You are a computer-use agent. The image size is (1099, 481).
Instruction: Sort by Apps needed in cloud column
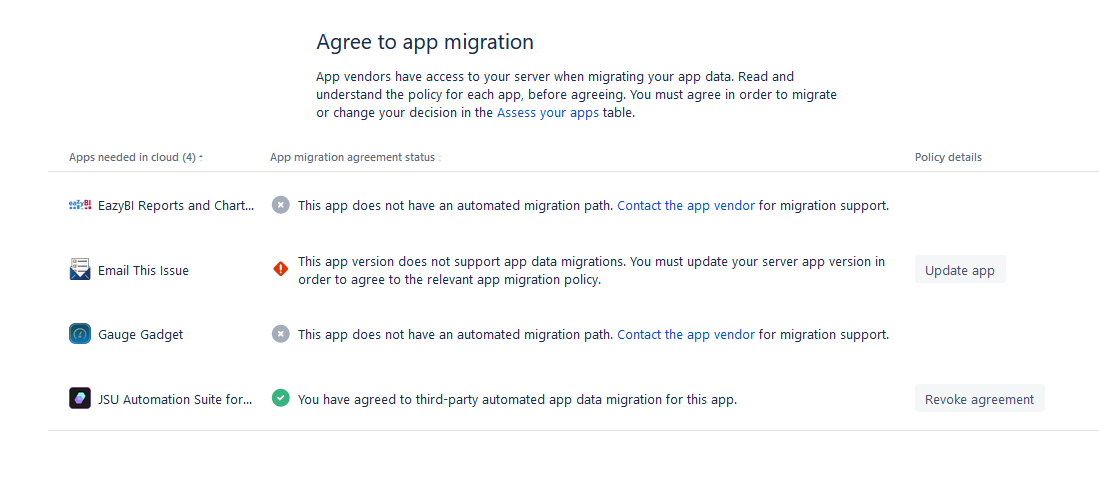tap(135, 157)
